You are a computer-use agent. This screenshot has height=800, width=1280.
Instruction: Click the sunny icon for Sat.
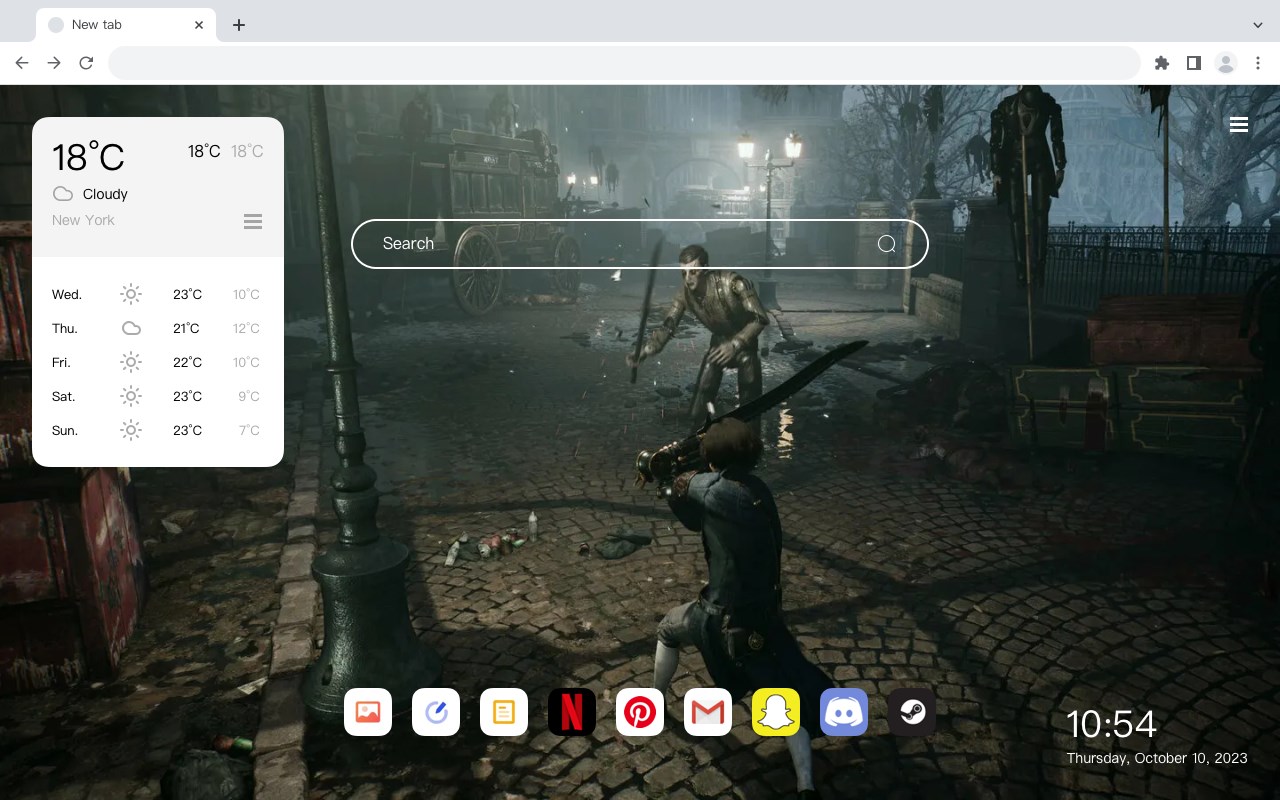pos(131,396)
